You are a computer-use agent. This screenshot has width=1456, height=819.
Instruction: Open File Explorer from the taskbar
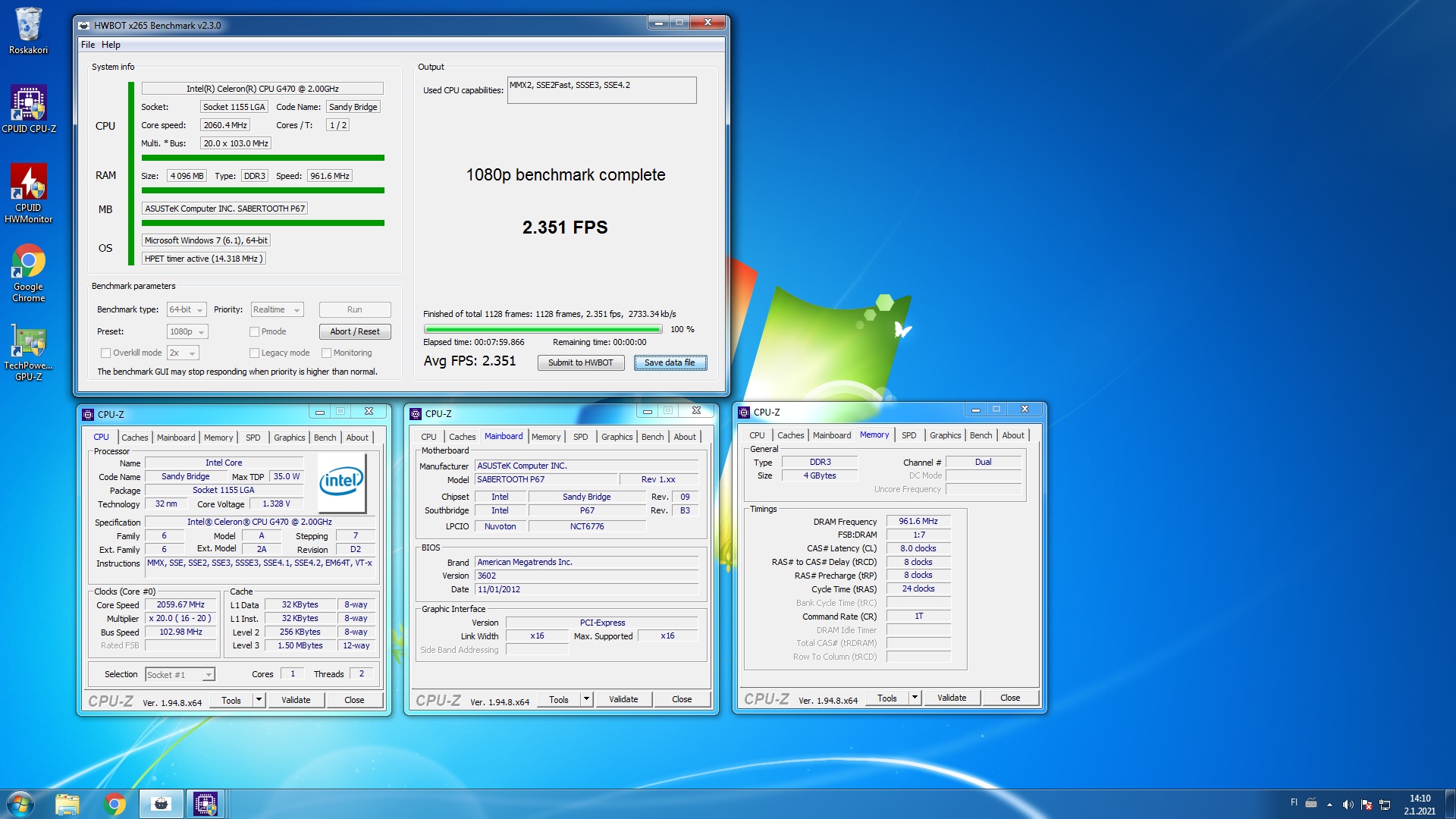(67, 804)
